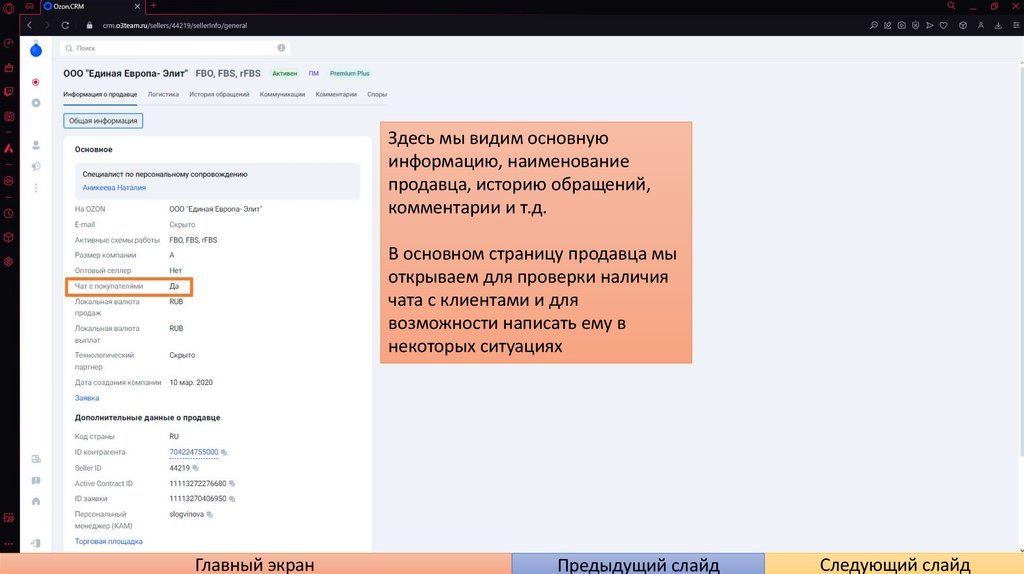Open the easy setup icon at toolbar end
This screenshot has width=1024, height=574.
click(x=1016, y=25)
